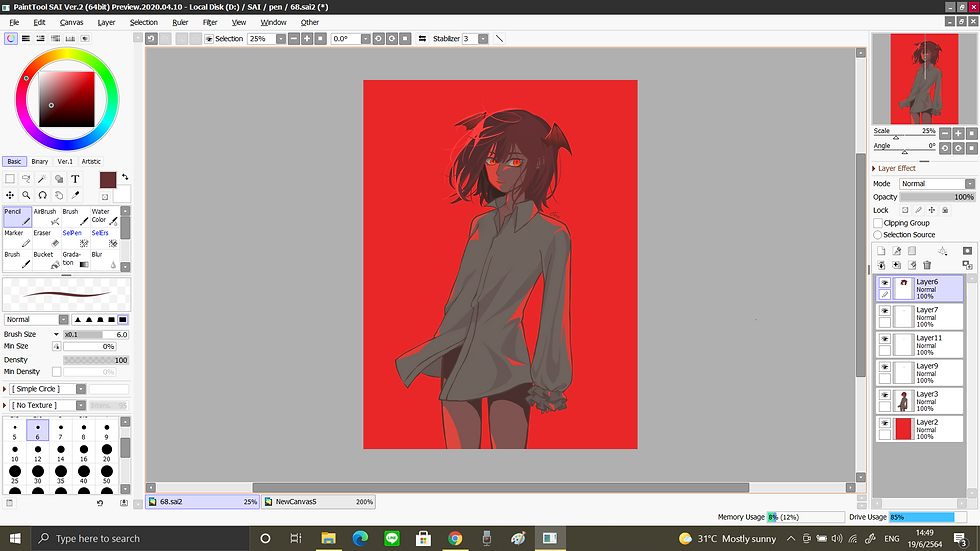The image size is (980, 551).
Task: Hide Layer3 with its eye icon
Action: [884, 395]
